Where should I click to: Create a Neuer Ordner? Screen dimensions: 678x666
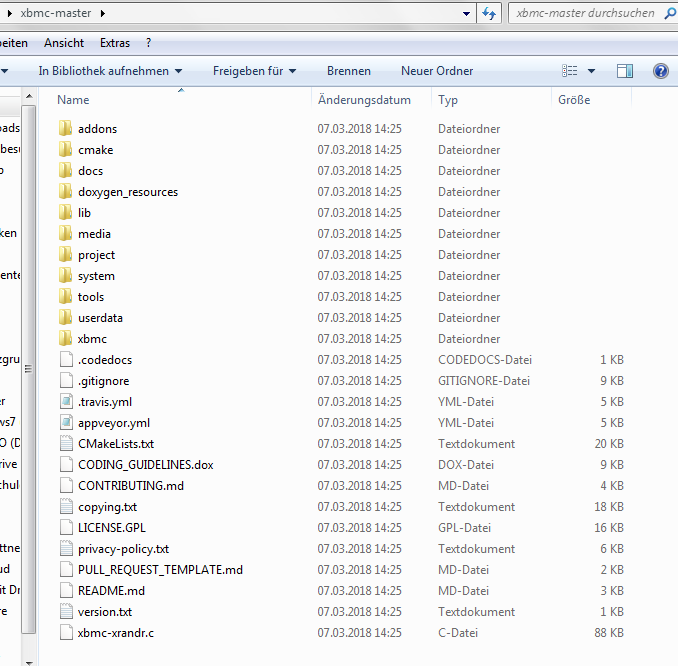pyautogui.click(x=437, y=71)
